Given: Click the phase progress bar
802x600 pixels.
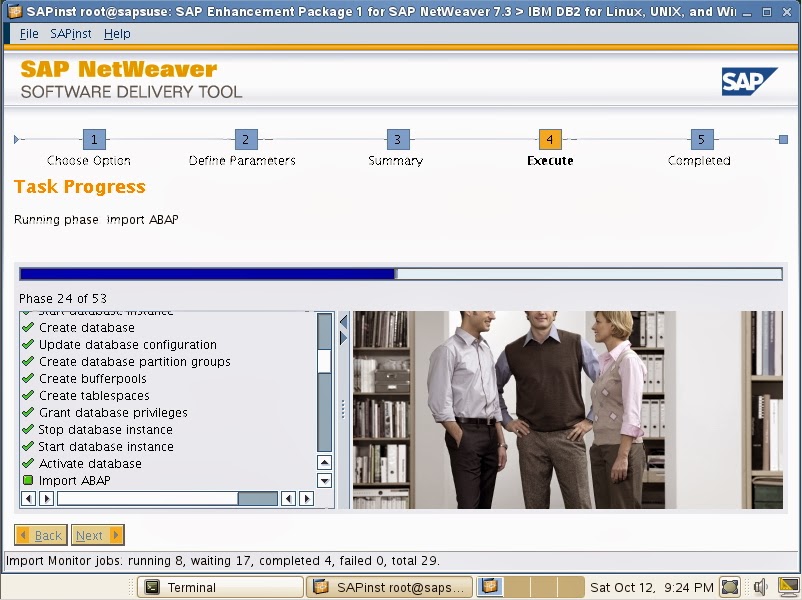Looking at the screenshot, I should 400,272.
